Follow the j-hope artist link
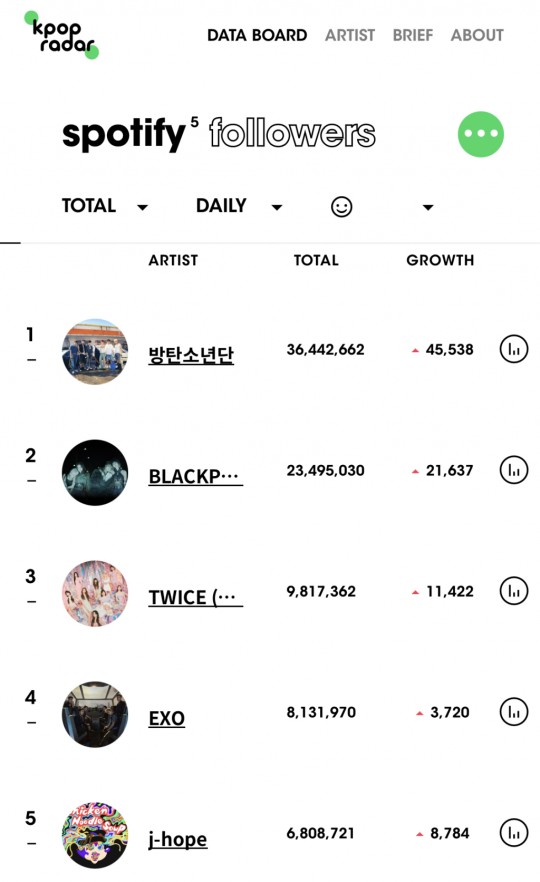 click(178, 839)
